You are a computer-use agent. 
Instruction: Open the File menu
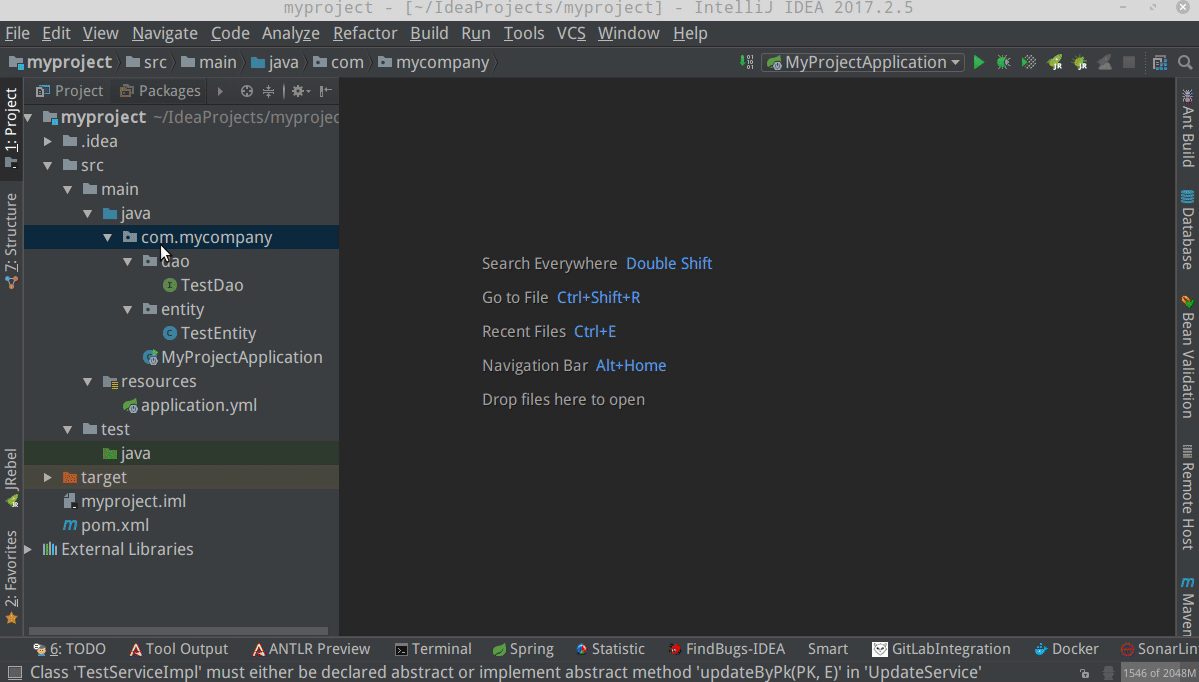click(x=17, y=34)
